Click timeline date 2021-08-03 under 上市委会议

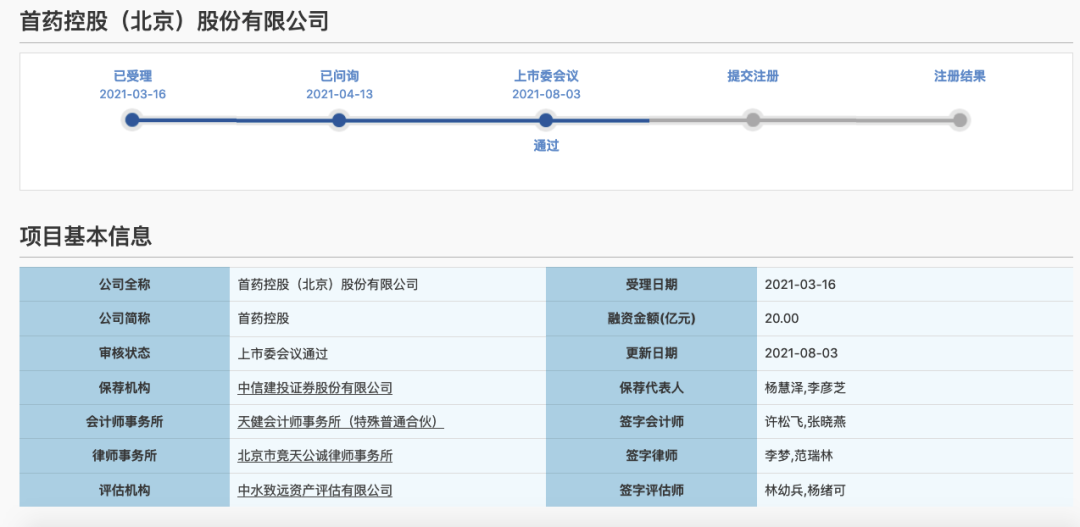click(546, 94)
